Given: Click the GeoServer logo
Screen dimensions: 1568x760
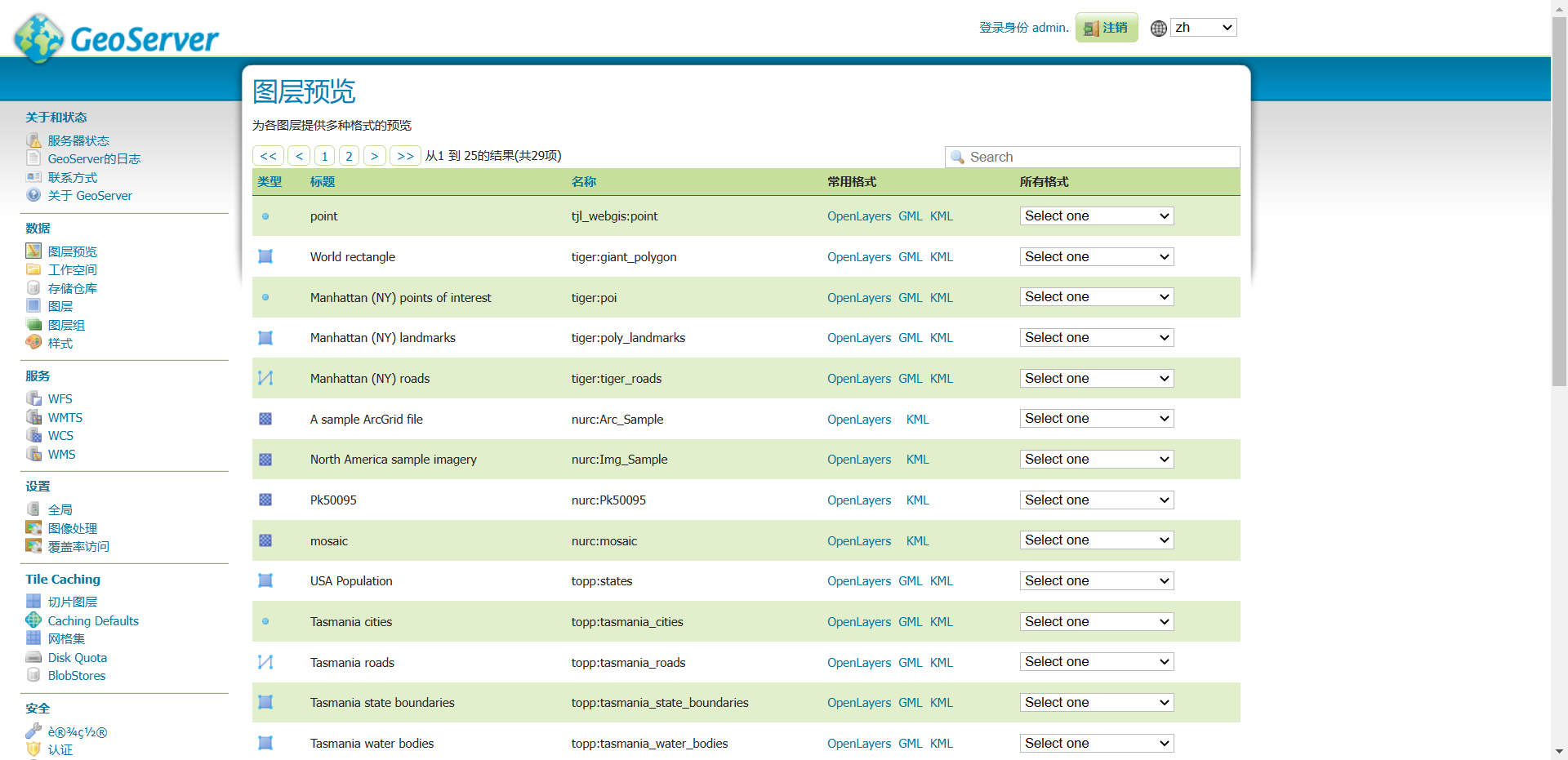Looking at the screenshot, I should point(116,38).
